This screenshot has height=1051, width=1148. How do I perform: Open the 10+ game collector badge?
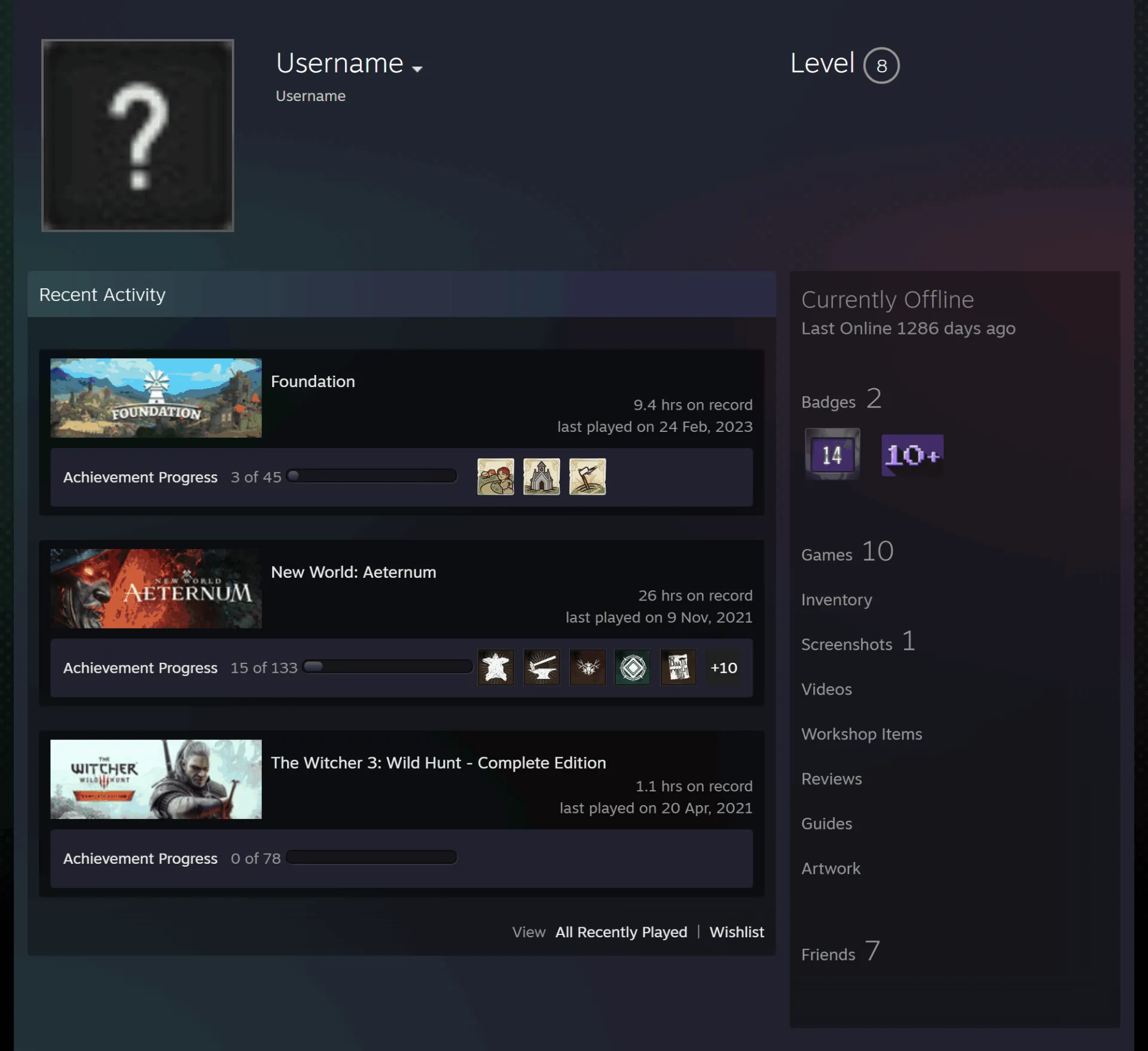[912, 455]
